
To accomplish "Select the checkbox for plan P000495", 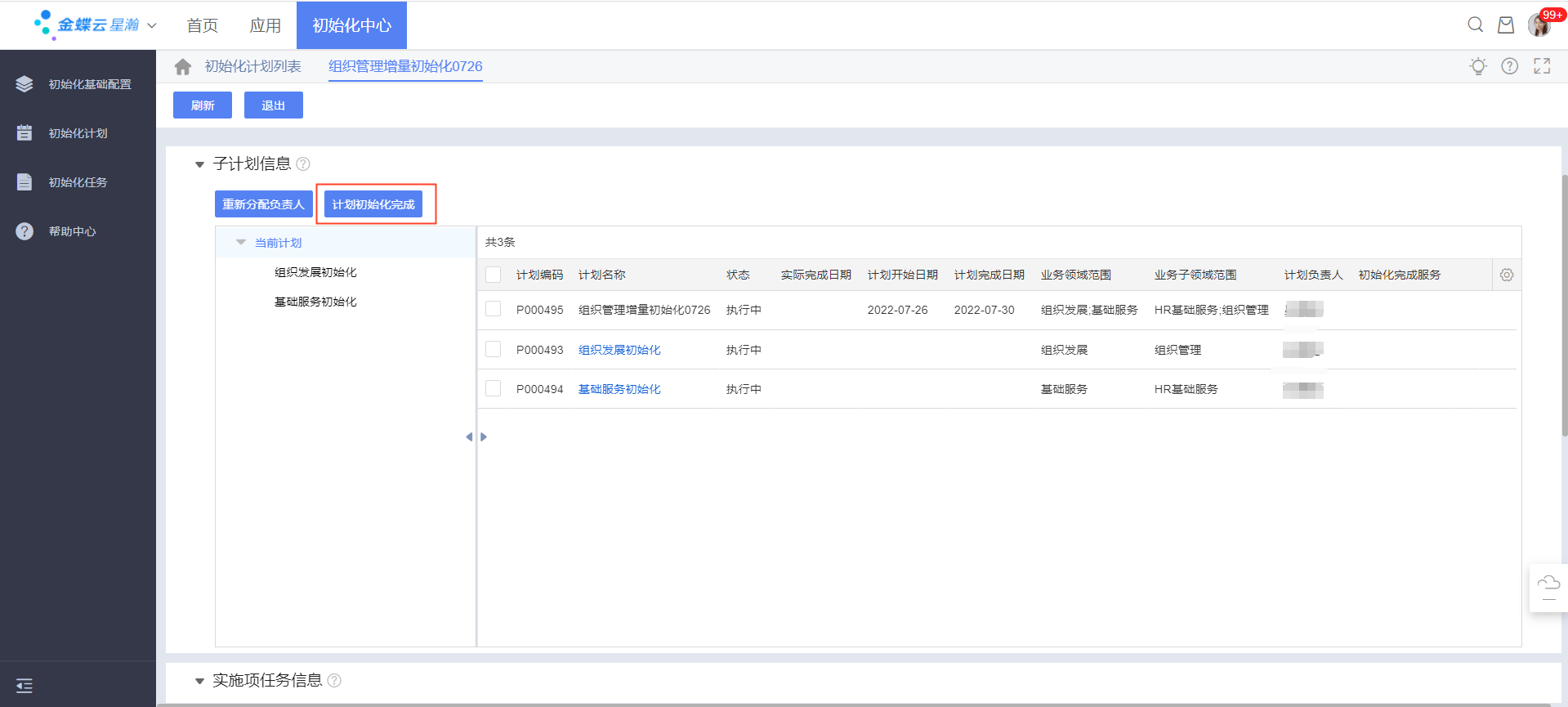I will [494, 309].
